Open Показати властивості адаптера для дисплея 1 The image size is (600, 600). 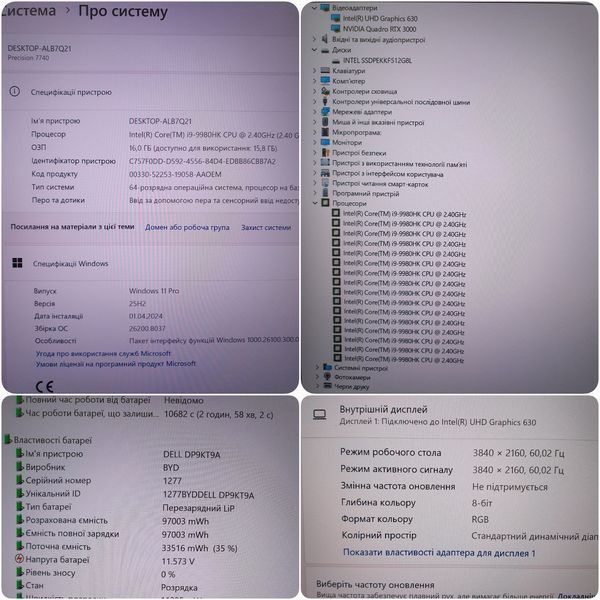(x=439, y=553)
